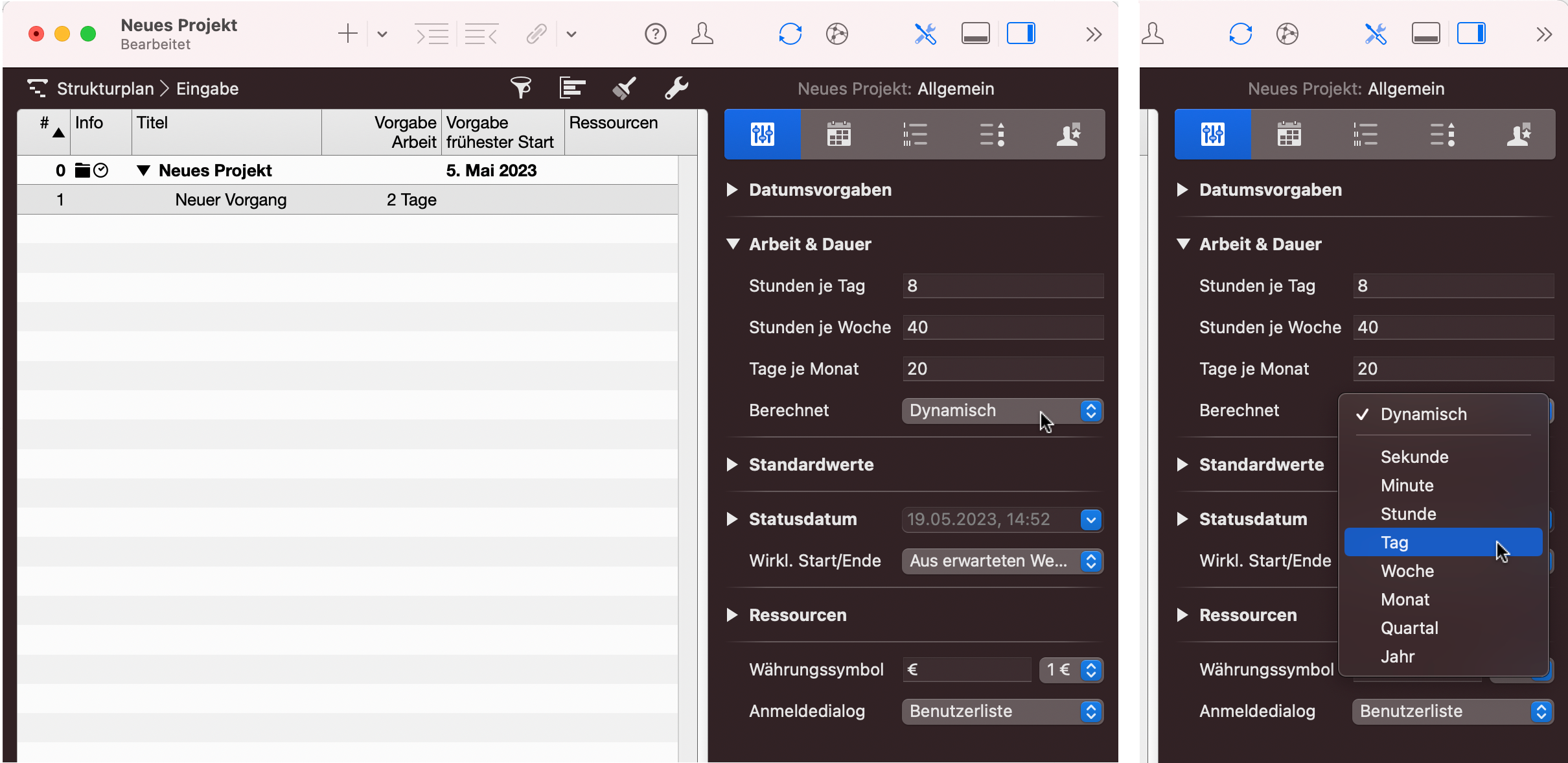Click the brush style icon
This screenshot has height=763, width=1568.
(x=624, y=88)
